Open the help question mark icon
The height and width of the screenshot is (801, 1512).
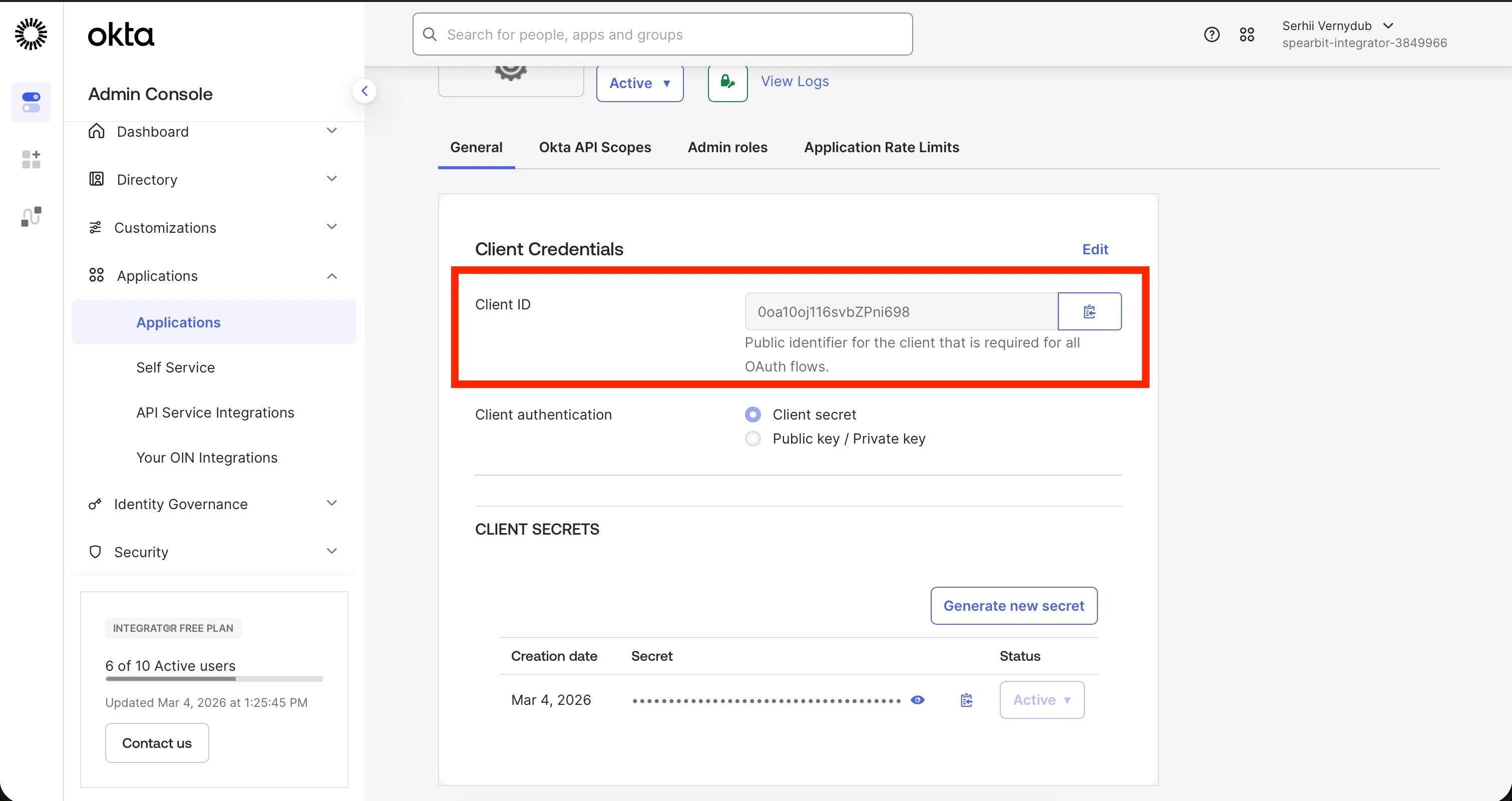click(1212, 35)
